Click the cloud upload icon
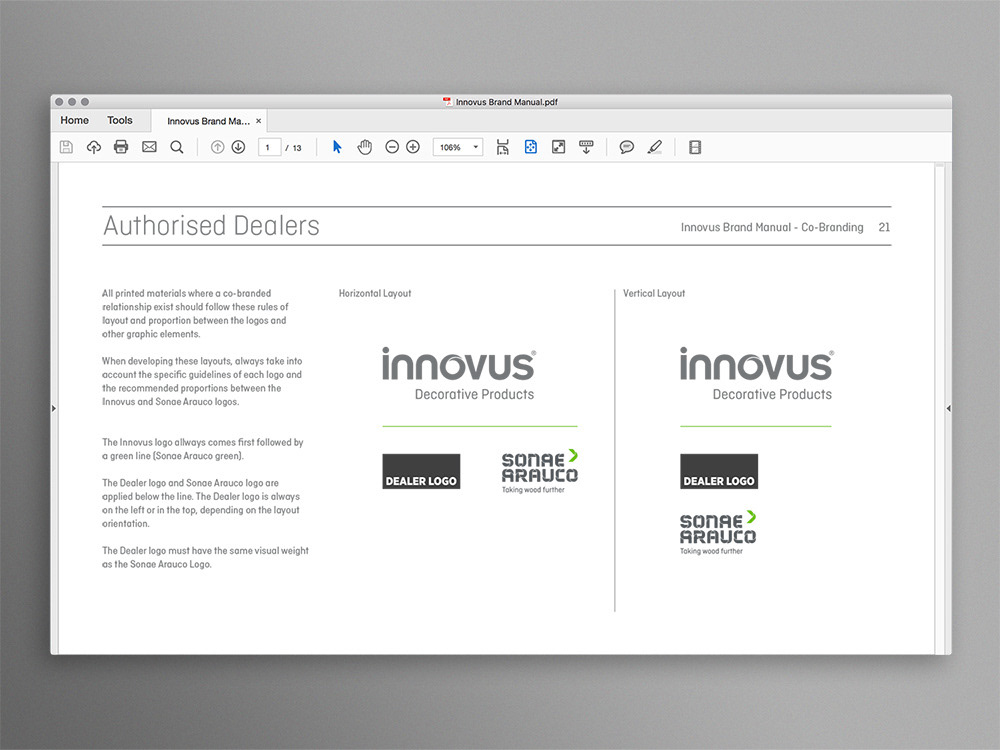 (94, 147)
